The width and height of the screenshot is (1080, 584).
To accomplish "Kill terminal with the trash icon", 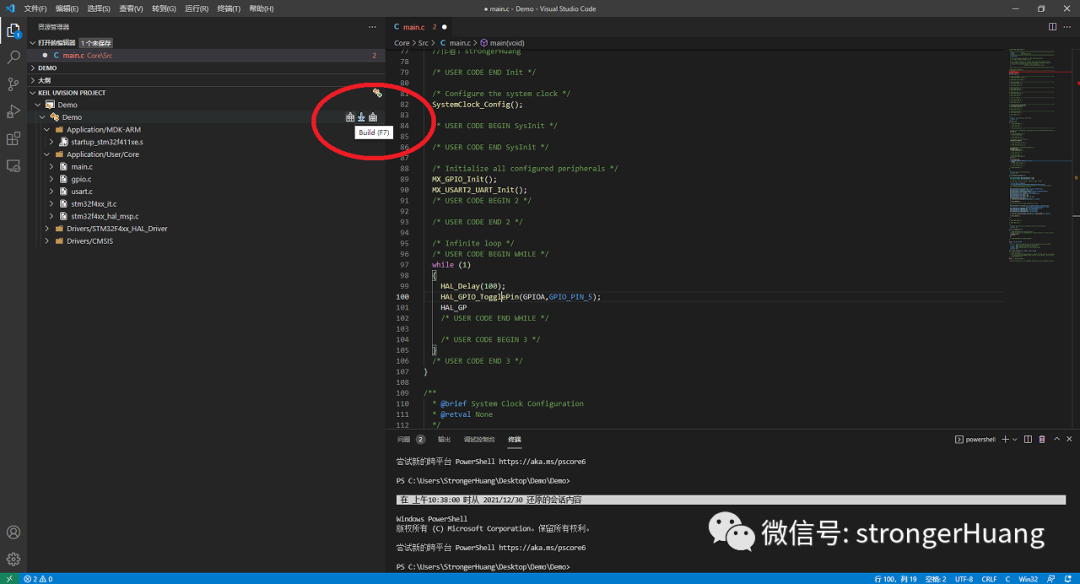I will coord(1042,439).
